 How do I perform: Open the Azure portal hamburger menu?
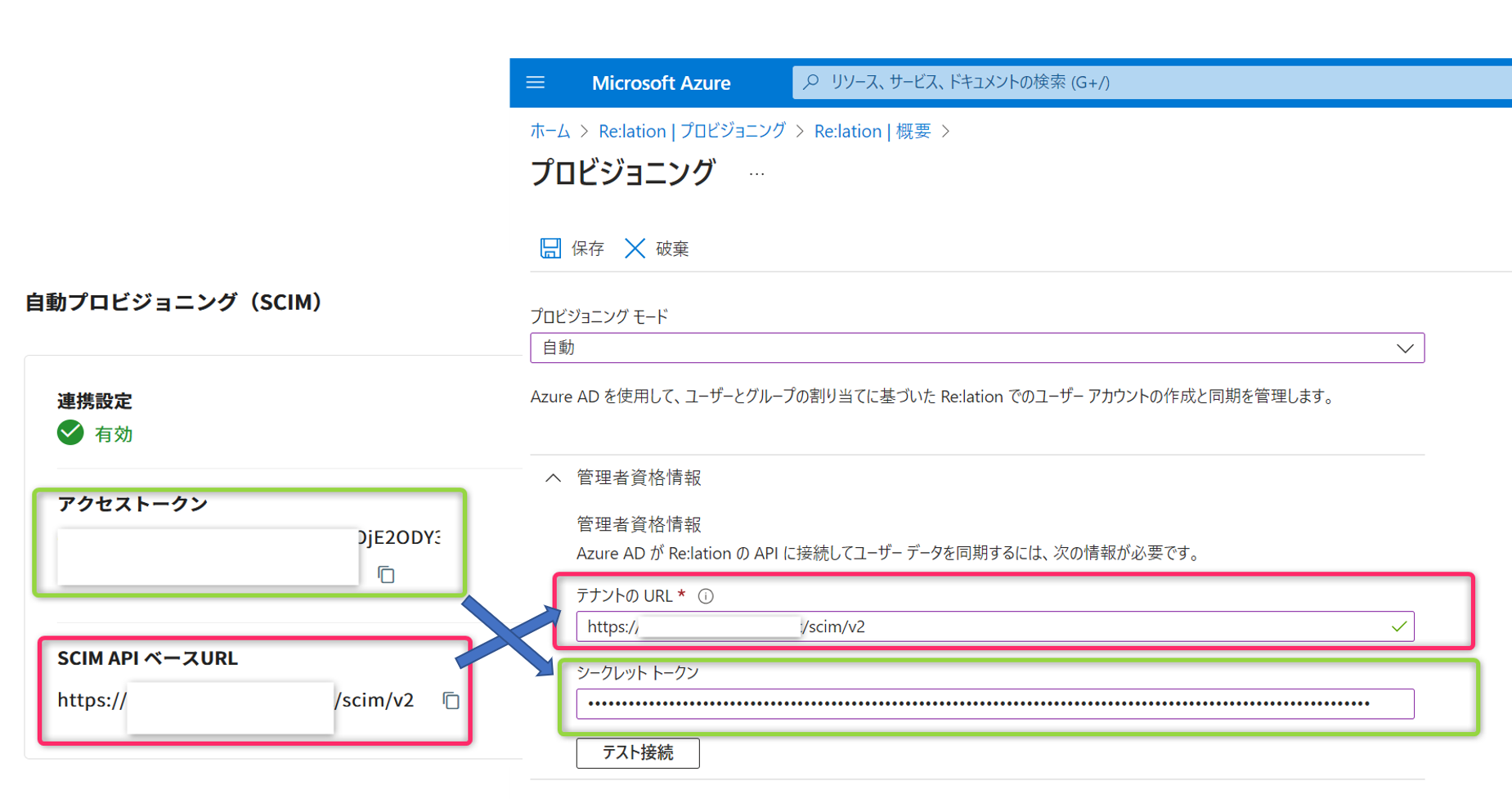pyautogui.click(x=536, y=83)
